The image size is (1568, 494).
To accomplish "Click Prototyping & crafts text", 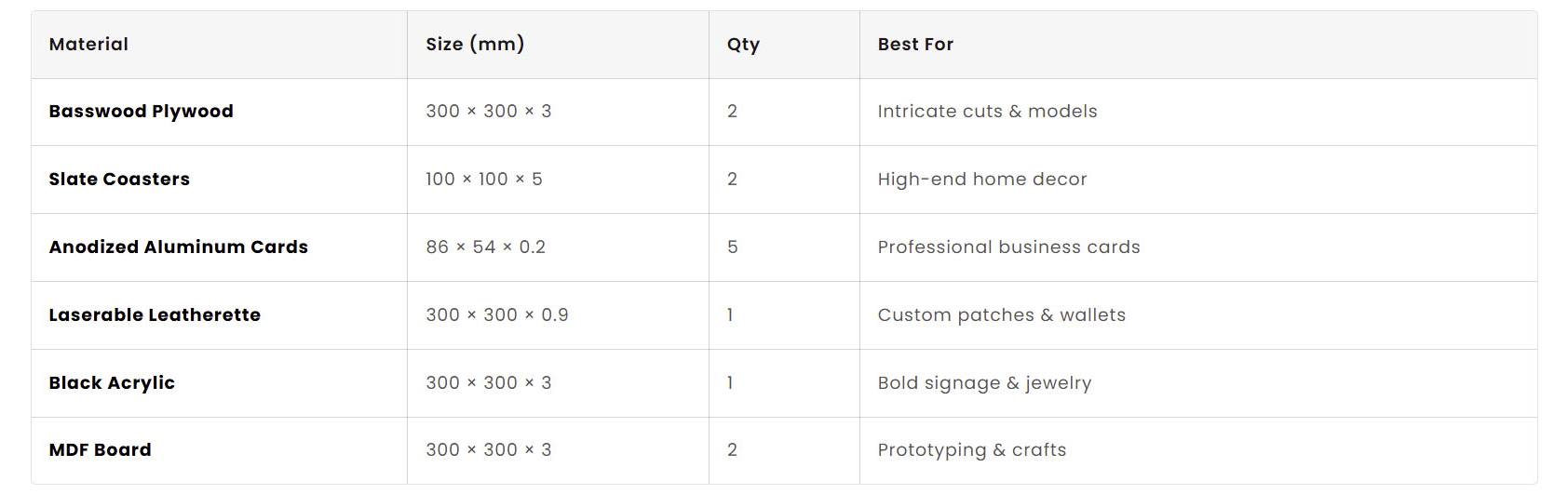I will (x=971, y=450).
